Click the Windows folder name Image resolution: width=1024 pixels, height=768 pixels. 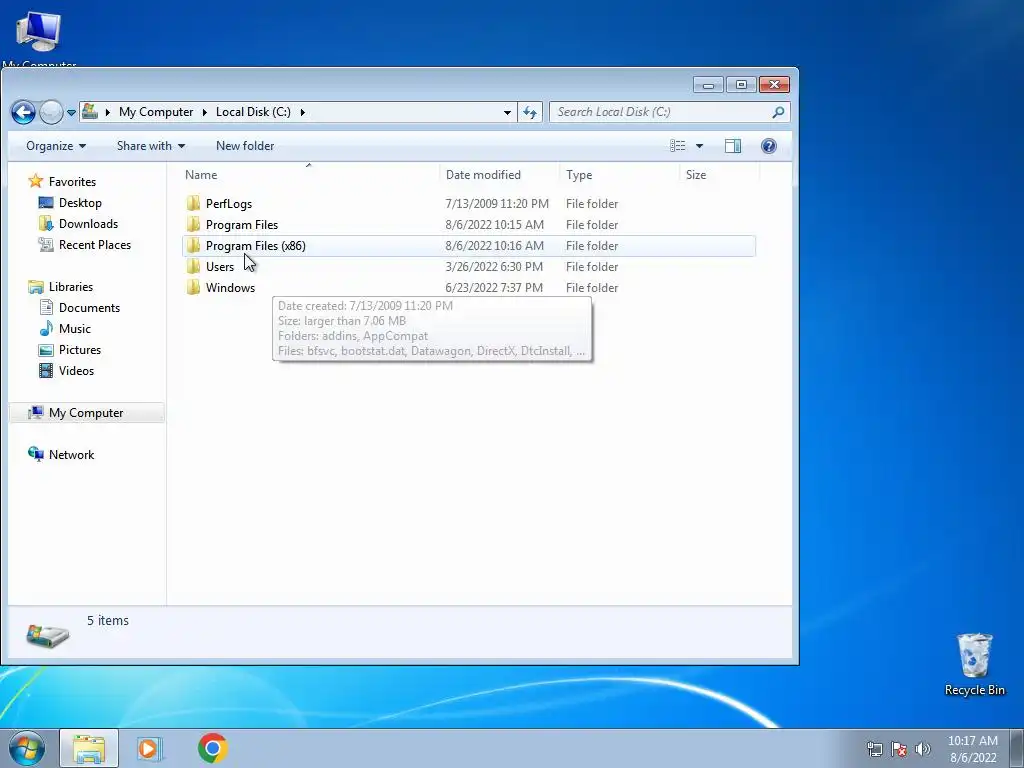(231, 287)
